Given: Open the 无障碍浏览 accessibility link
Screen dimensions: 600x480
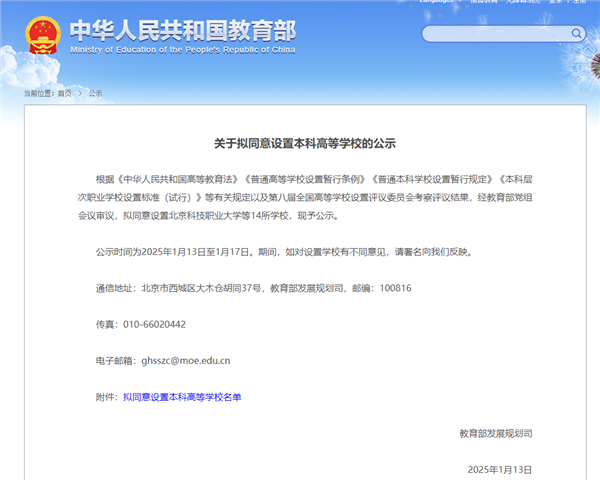Looking at the screenshot, I should (x=525, y=2).
